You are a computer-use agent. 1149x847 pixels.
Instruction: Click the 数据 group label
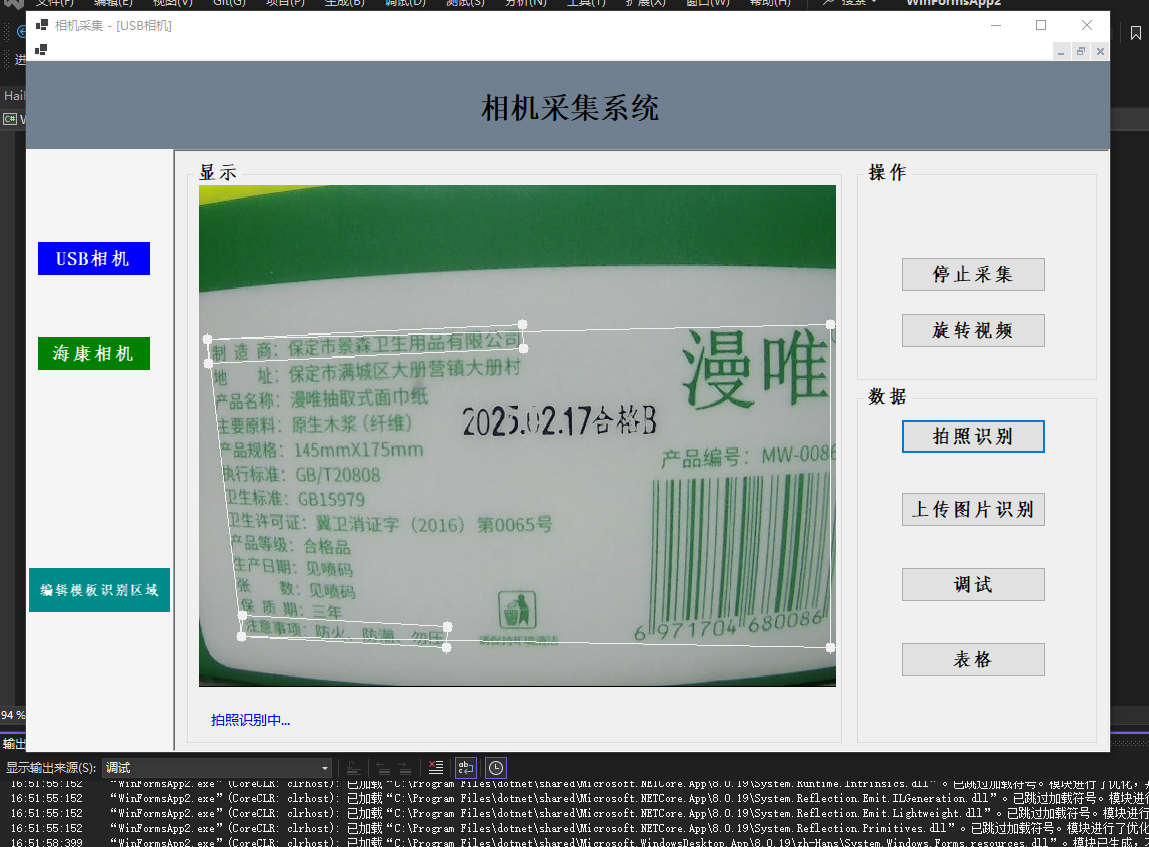pyautogui.click(x=887, y=397)
